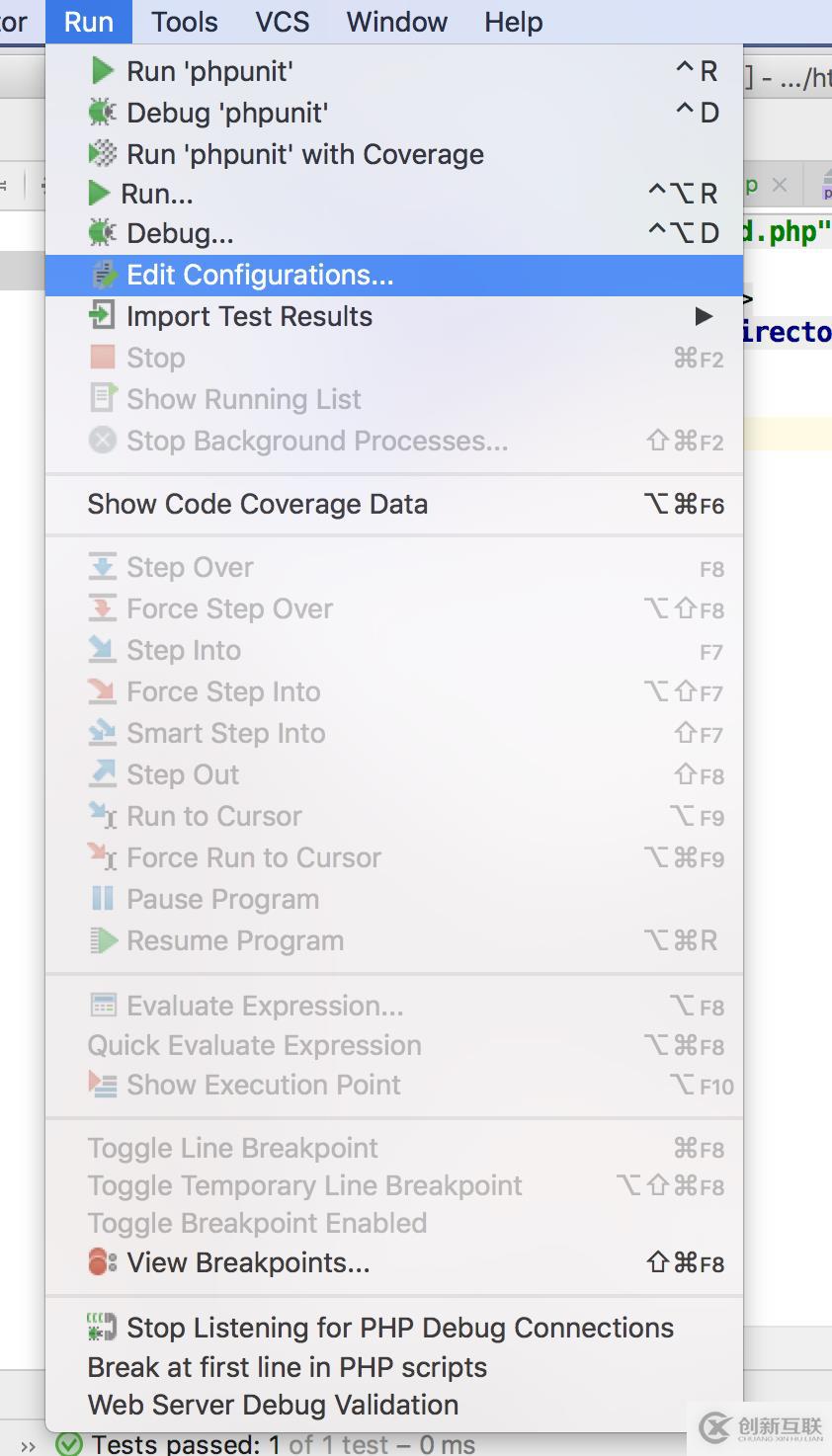Viewport: 832px width, 1456px height.
Task: Click the green Tests passed check icon
Action: click(68, 1444)
